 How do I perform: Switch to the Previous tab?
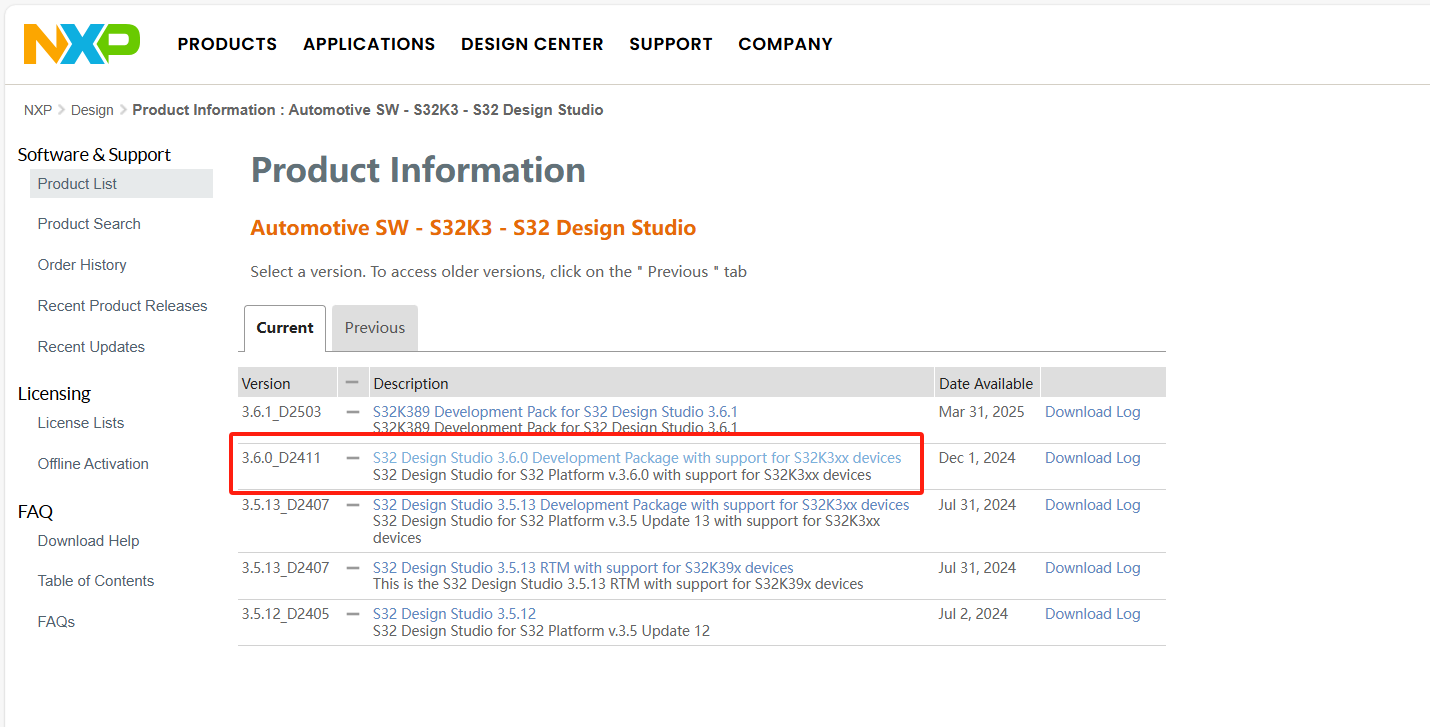(x=375, y=328)
